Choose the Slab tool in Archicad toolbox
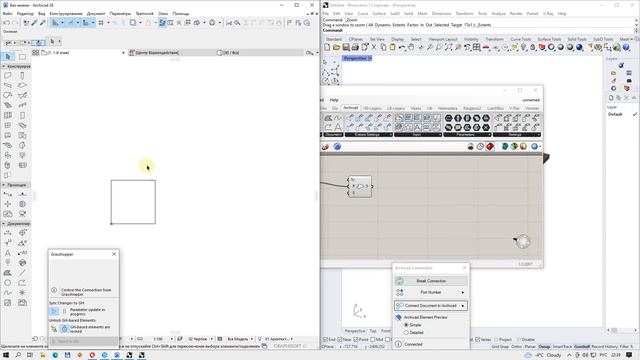The width and height of the screenshot is (640, 360). pyautogui.click(x=22, y=85)
